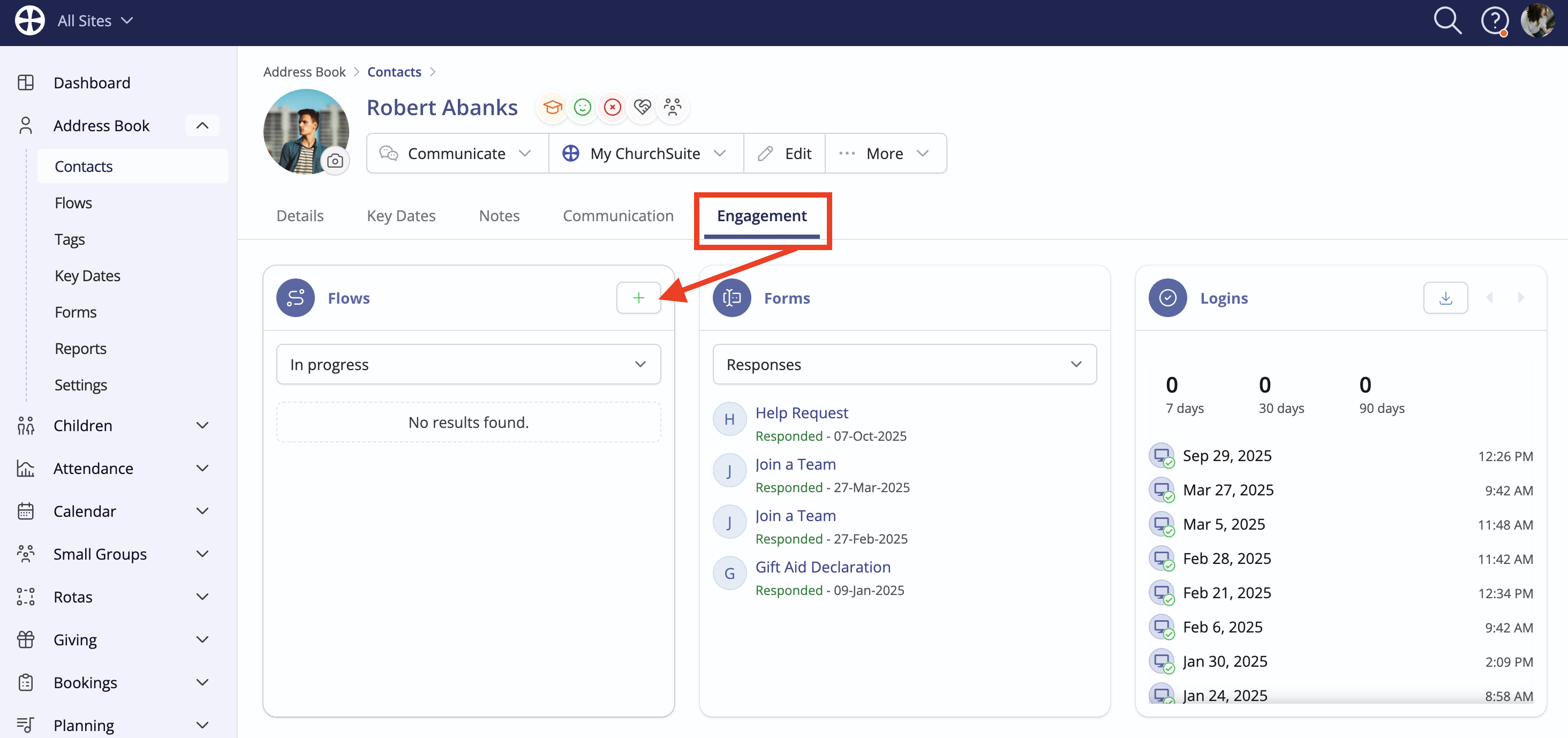Click the Rotas module icon
1568x738 pixels.
26,597
